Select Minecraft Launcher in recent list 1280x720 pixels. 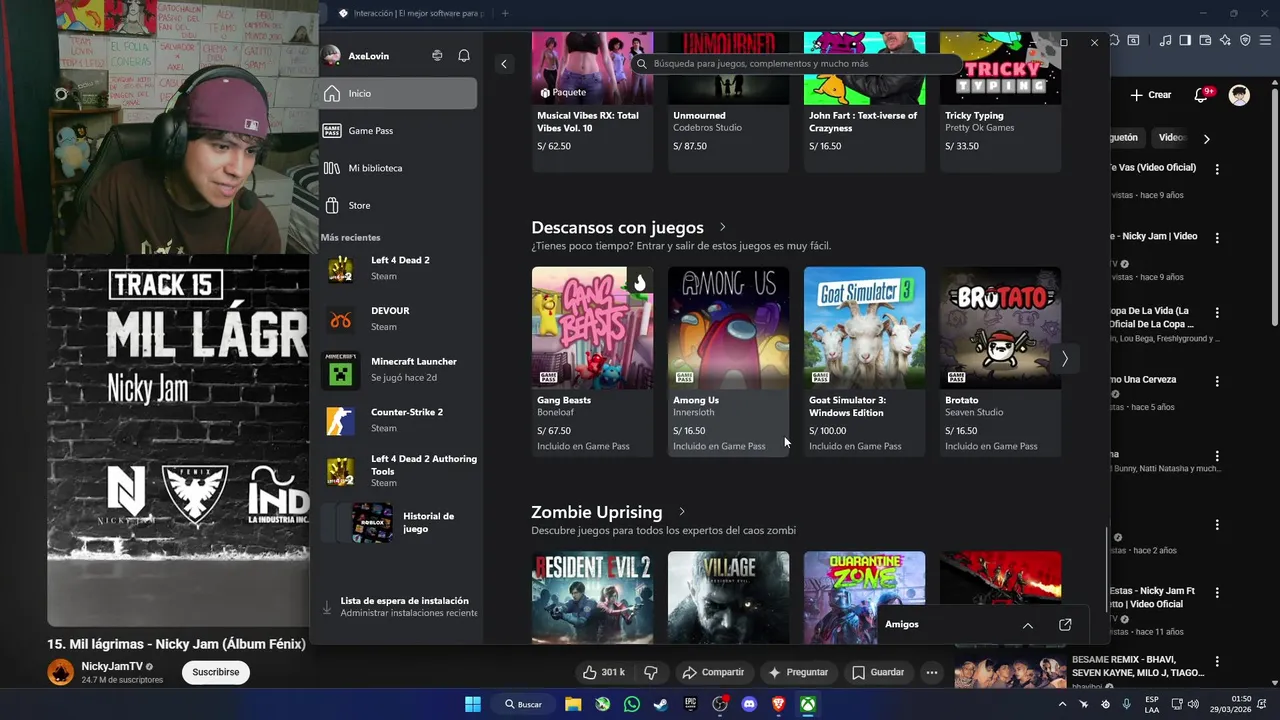(x=398, y=369)
